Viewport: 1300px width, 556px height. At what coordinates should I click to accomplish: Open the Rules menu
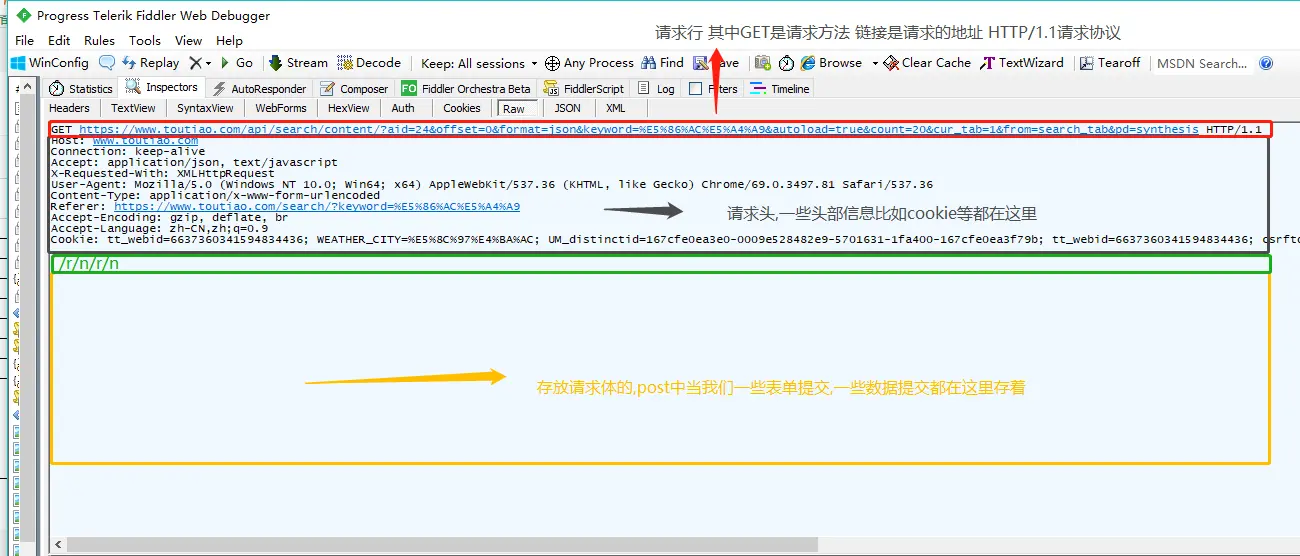pyautogui.click(x=99, y=41)
